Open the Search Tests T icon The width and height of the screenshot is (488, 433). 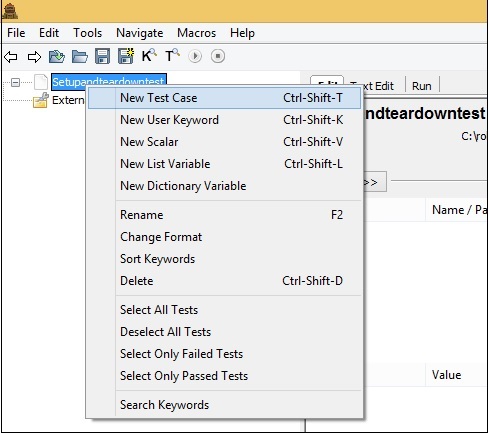(x=172, y=55)
